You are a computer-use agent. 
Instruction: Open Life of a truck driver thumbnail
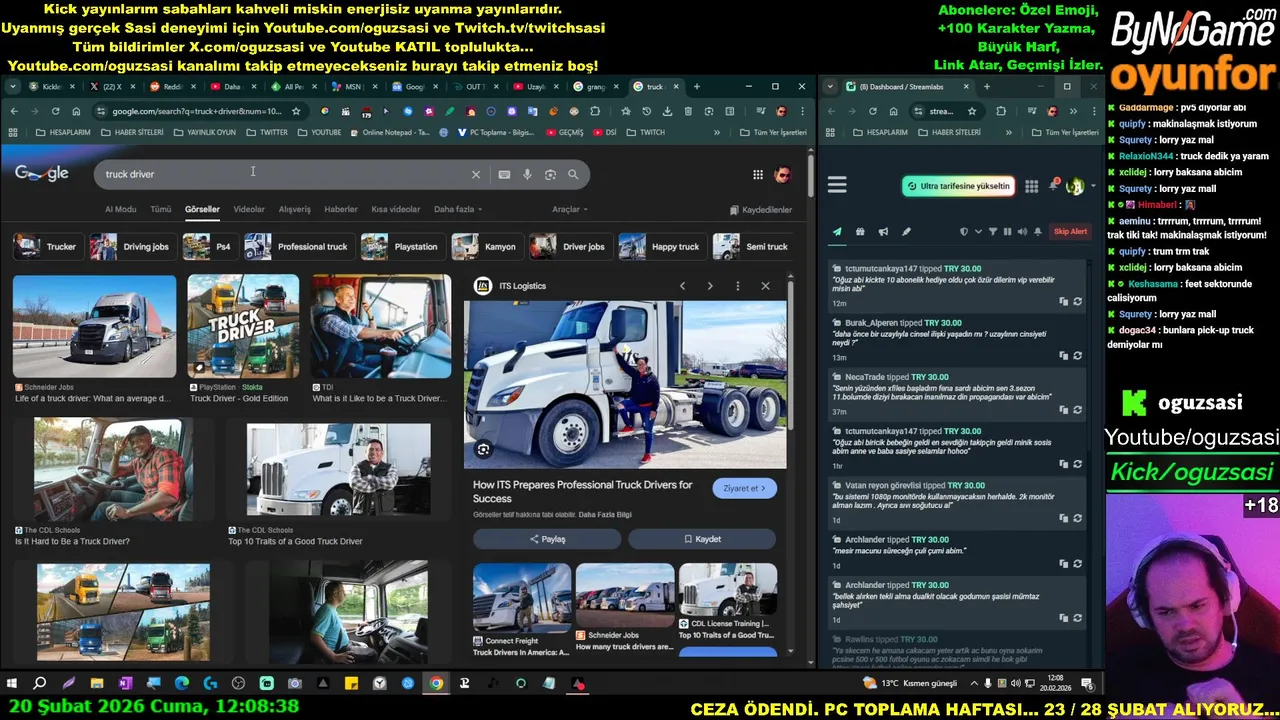(94, 327)
